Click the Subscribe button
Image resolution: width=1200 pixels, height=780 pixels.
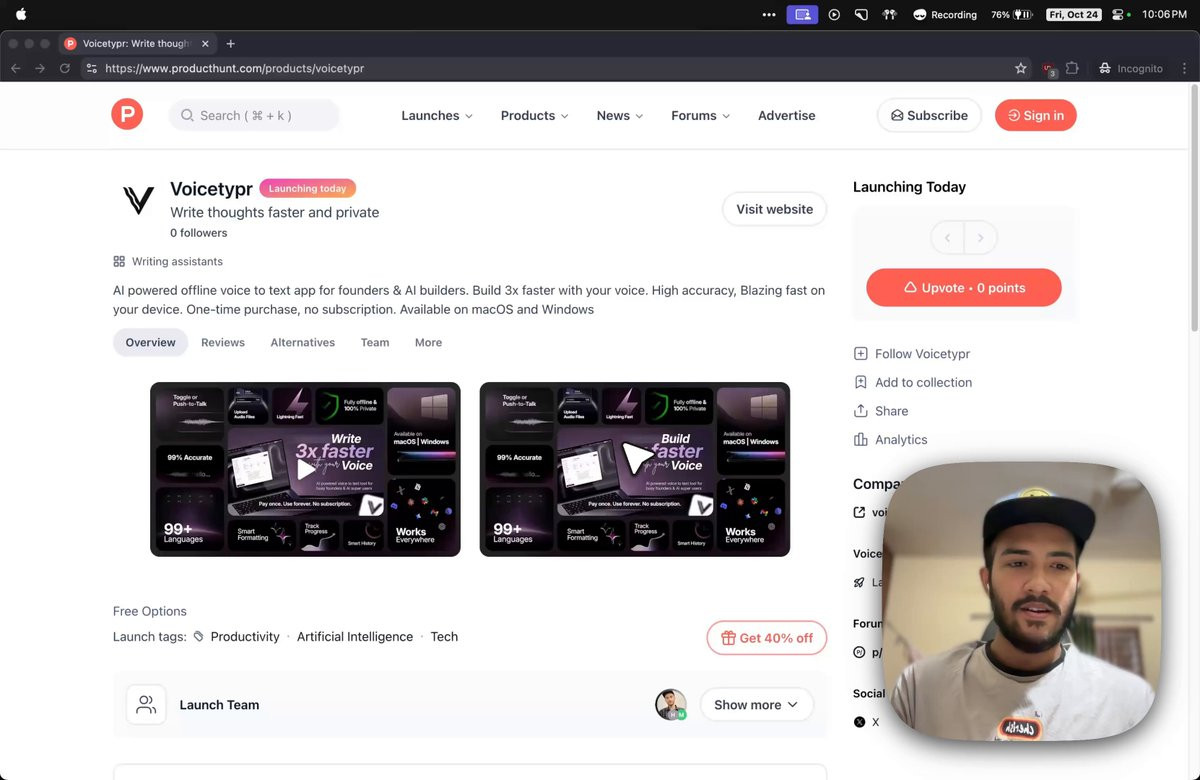point(929,115)
